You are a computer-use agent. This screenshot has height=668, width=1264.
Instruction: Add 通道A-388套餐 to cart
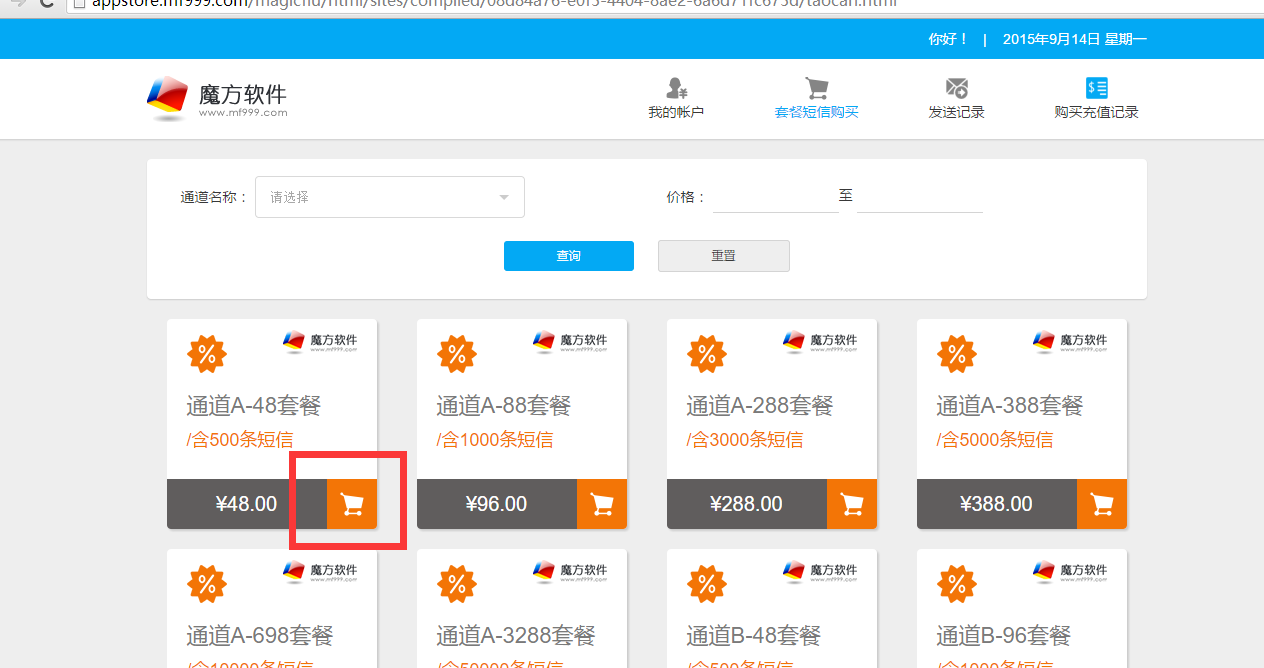(1102, 504)
